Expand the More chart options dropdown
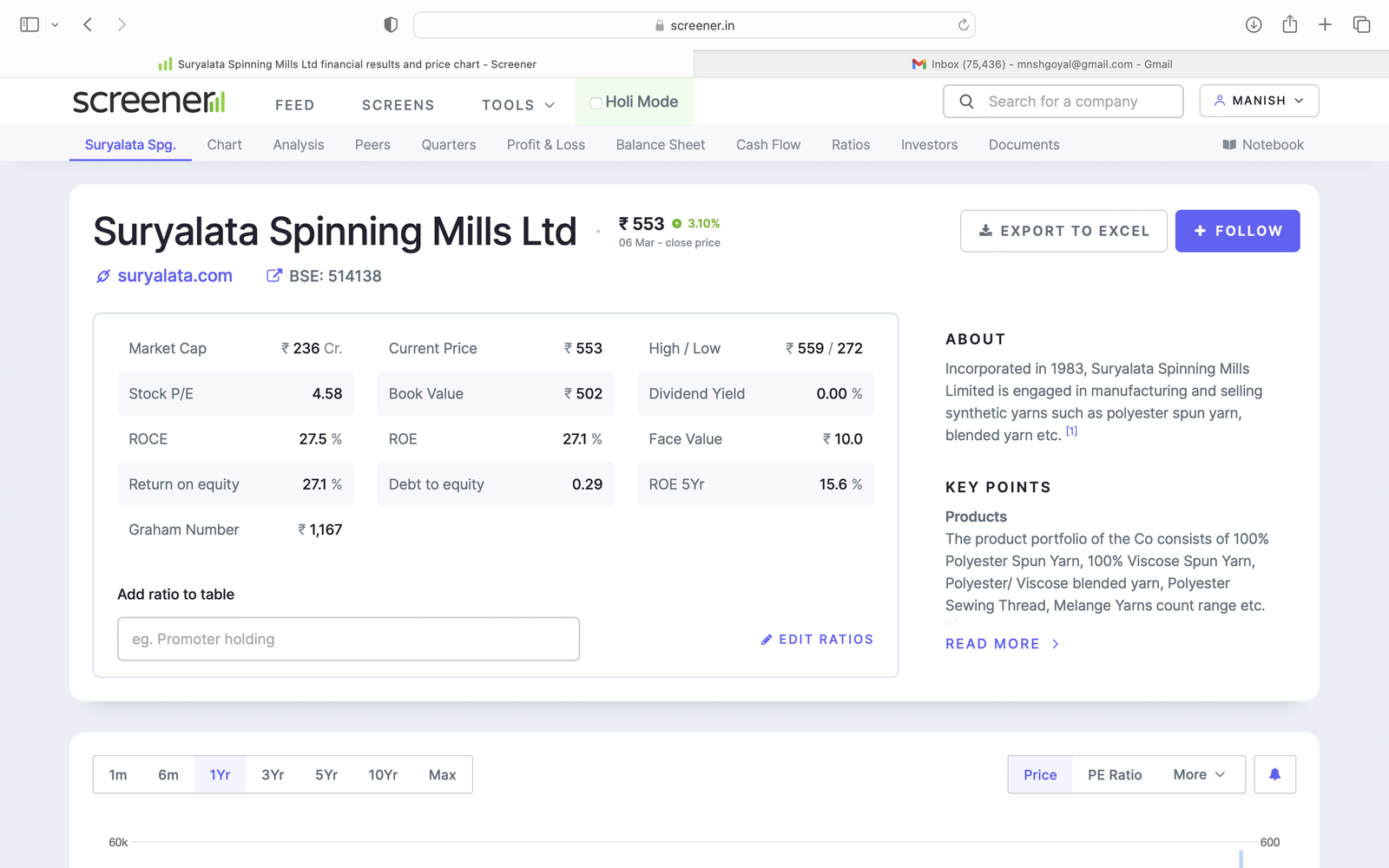Image resolution: width=1389 pixels, height=868 pixels. click(1199, 774)
